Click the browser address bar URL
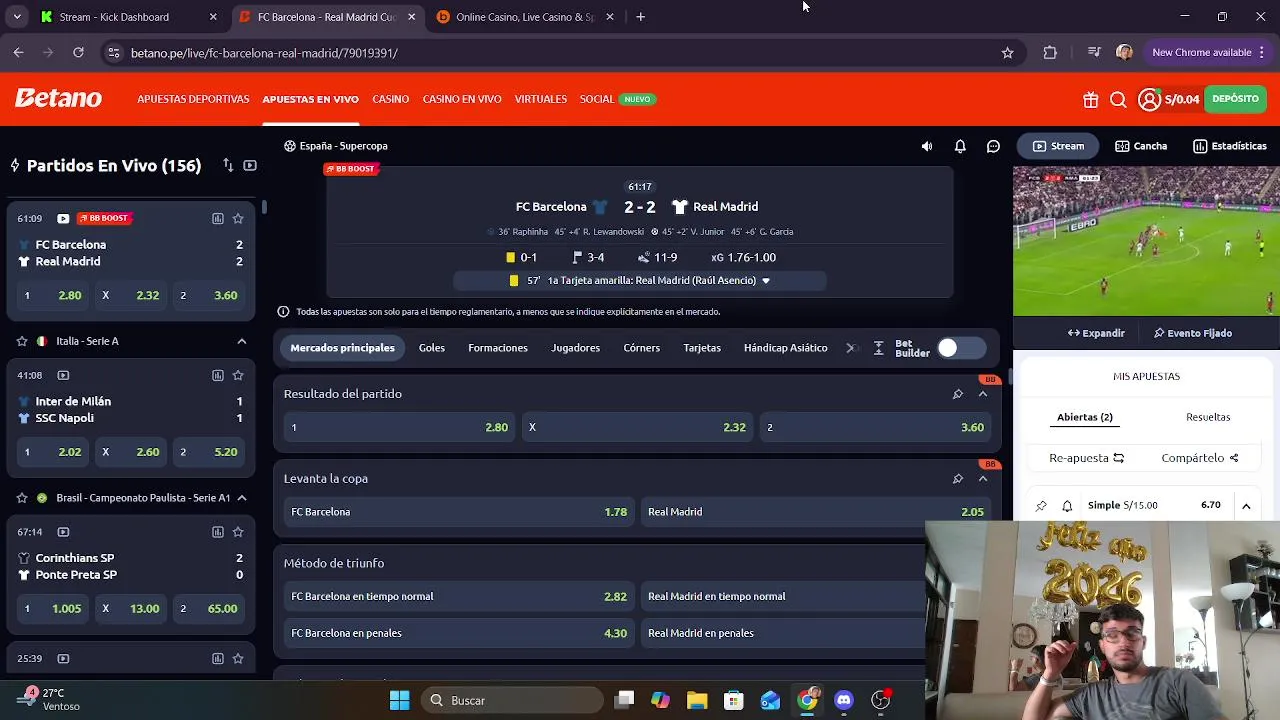The height and width of the screenshot is (720, 1280). click(264, 53)
